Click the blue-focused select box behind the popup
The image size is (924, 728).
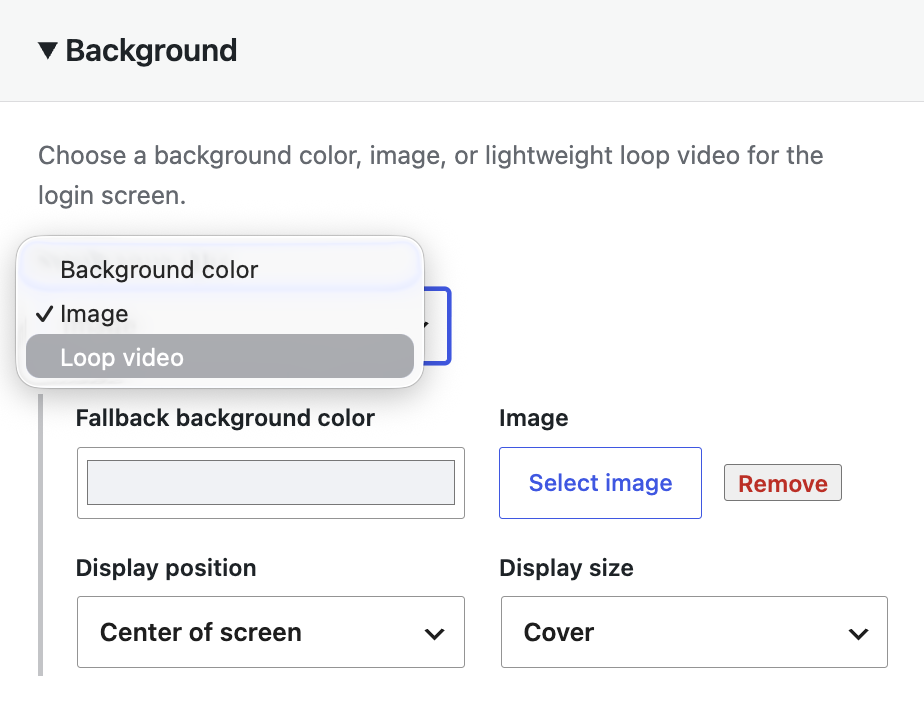point(437,325)
